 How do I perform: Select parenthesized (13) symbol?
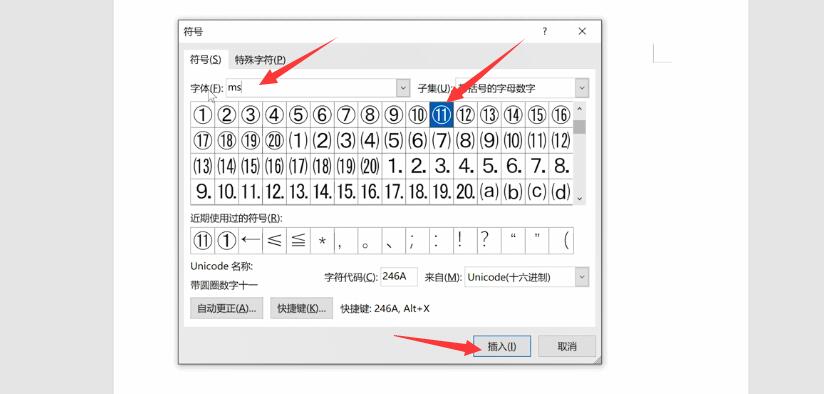[203, 166]
